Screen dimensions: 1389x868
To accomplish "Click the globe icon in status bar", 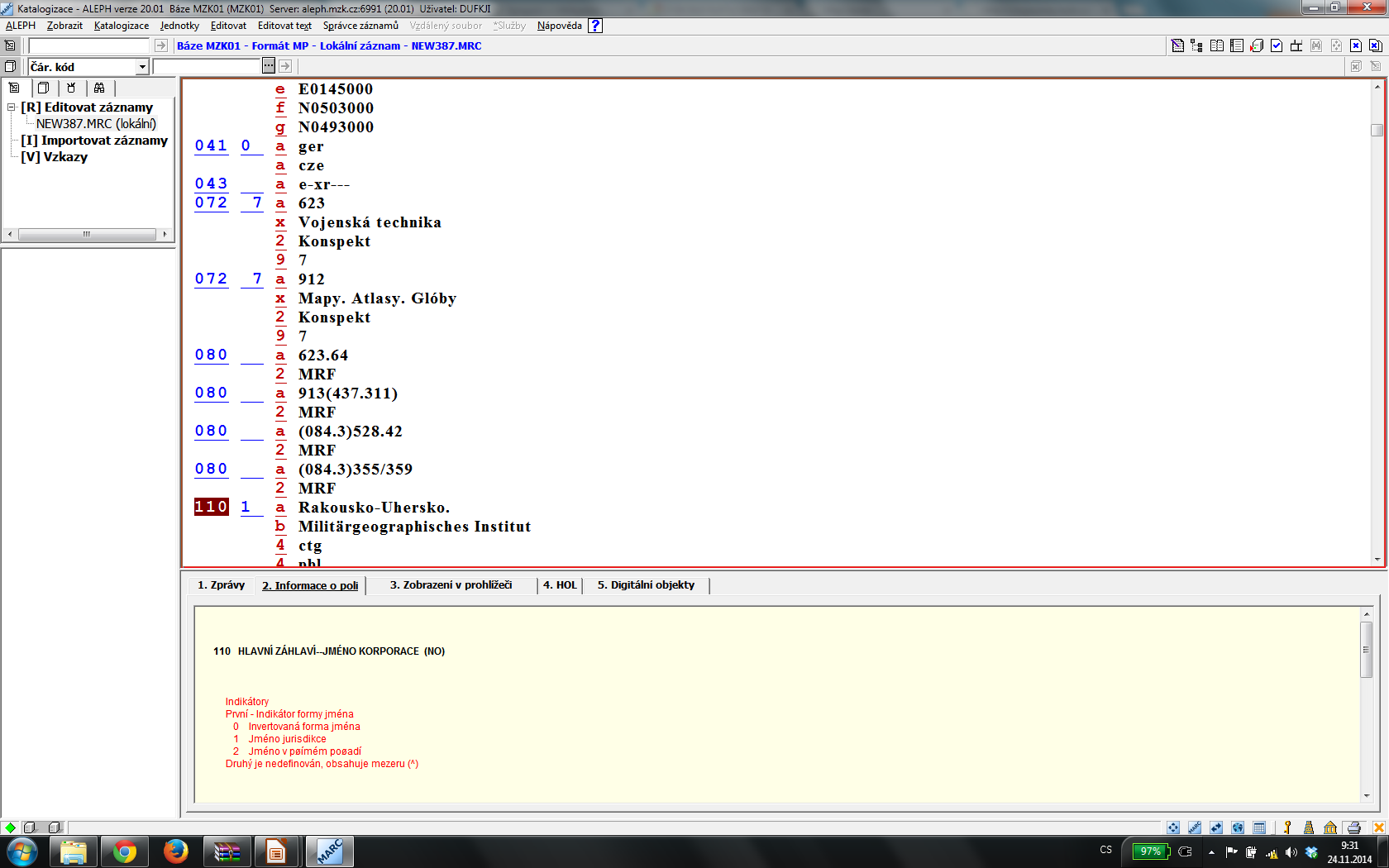I will click(1238, 827).
